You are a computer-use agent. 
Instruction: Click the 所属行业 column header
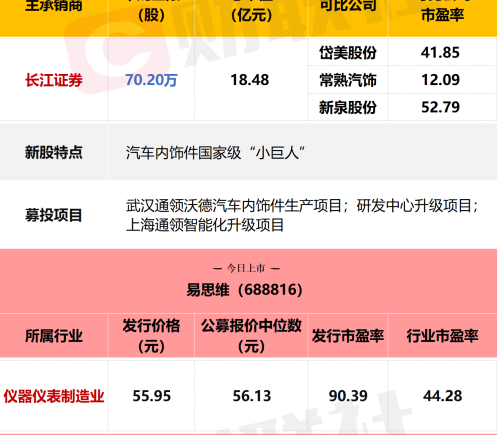tap(54, 336)
